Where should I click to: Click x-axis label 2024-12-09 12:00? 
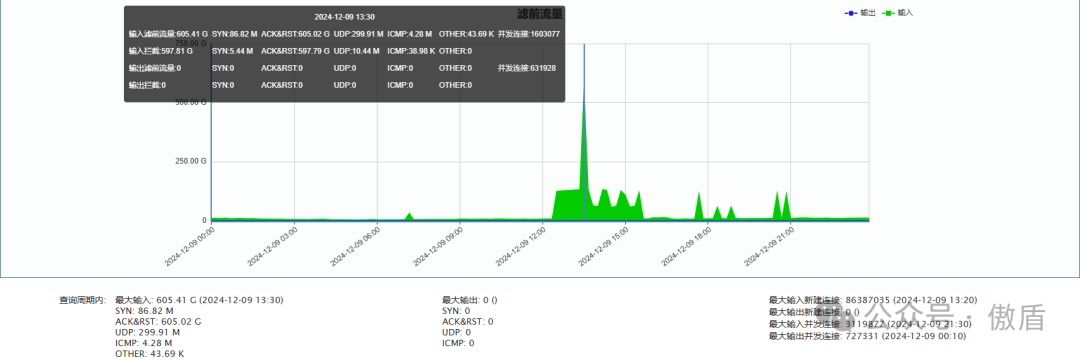(521, 246)
